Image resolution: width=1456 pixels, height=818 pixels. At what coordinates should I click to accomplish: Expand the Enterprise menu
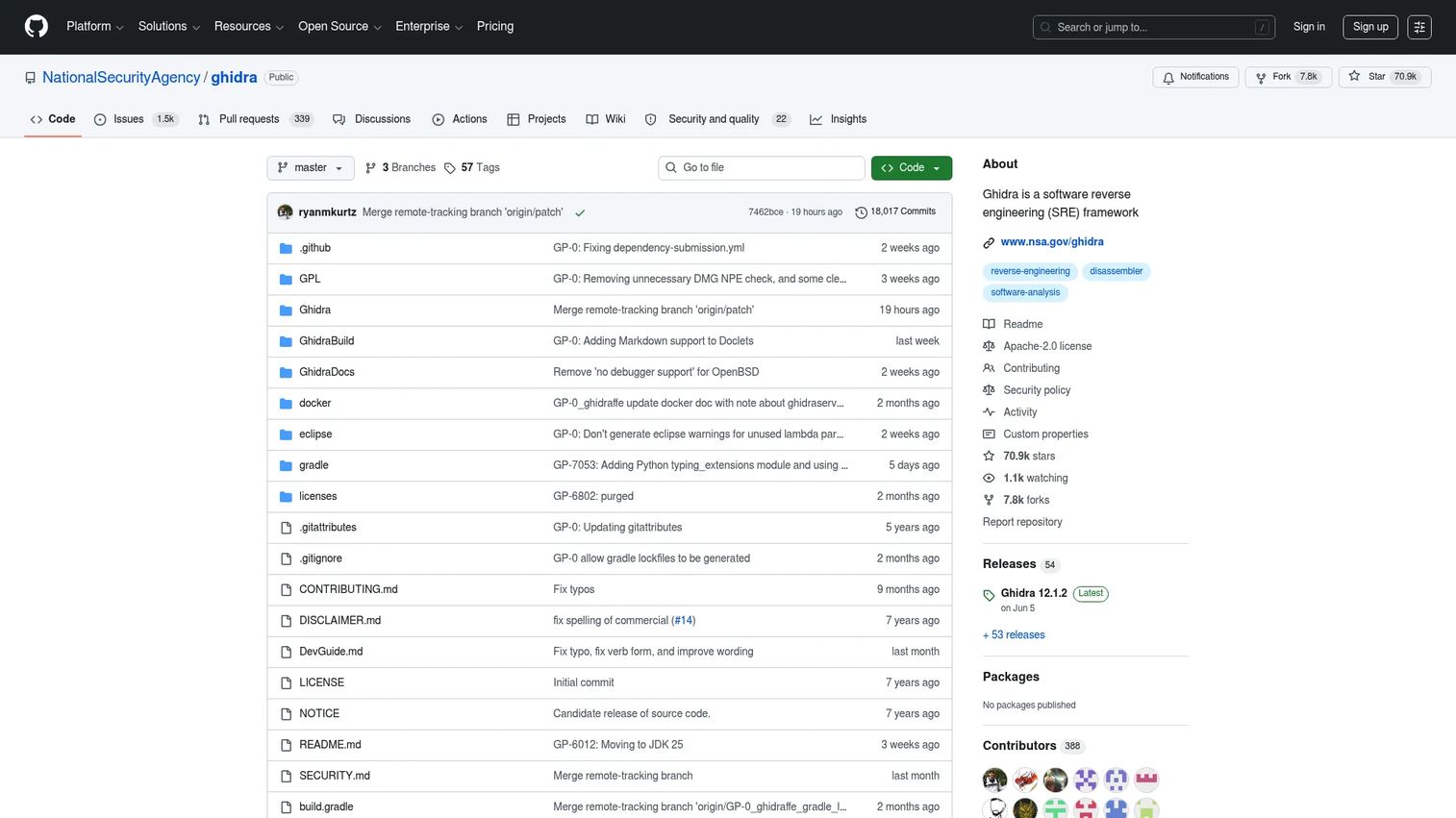(x=429, y=26)
